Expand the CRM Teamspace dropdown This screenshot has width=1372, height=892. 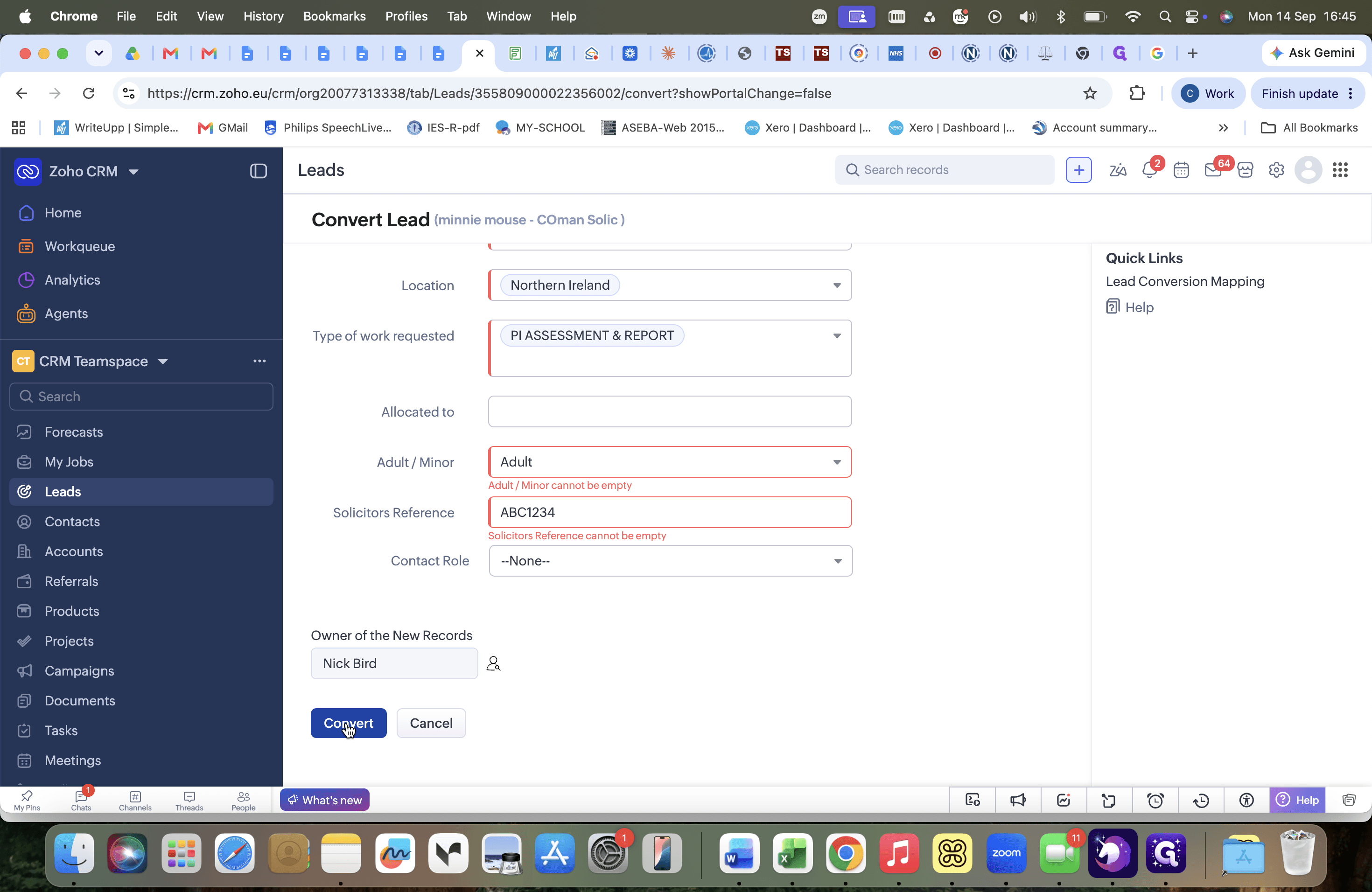click(163, 361)
